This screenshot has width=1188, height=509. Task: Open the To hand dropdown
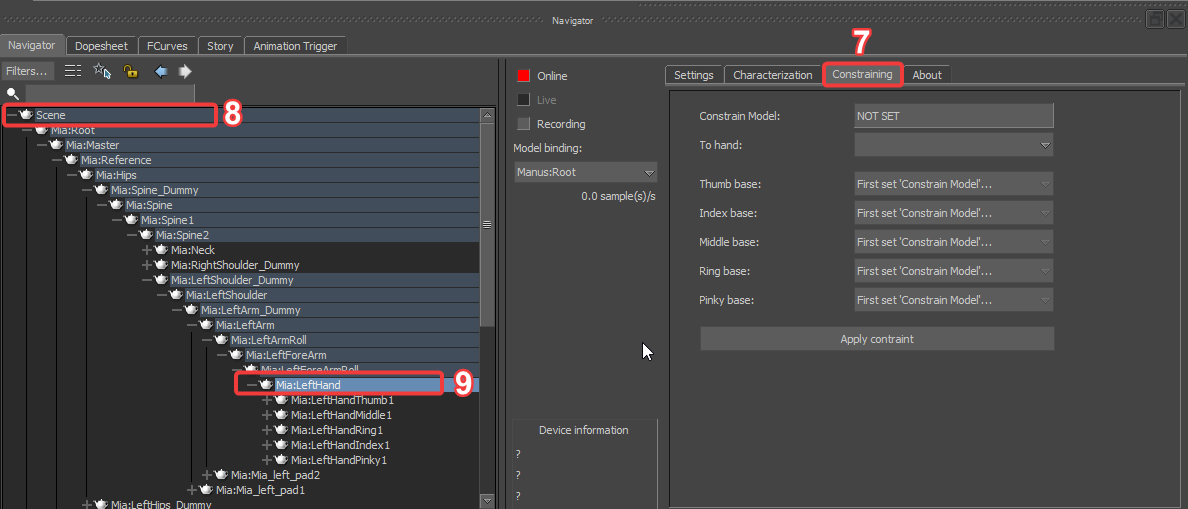[x=953, y=145]
